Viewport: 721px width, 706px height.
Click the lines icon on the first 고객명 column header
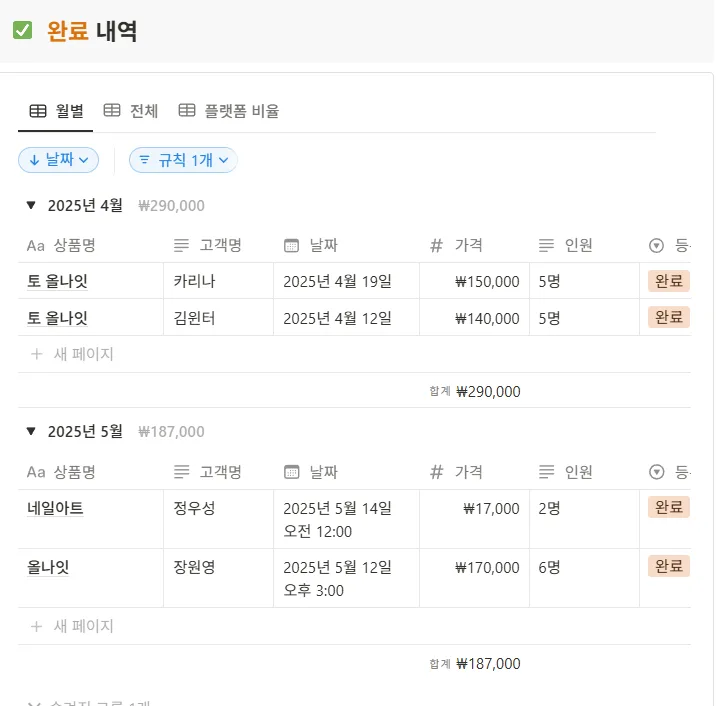[181, 245]
